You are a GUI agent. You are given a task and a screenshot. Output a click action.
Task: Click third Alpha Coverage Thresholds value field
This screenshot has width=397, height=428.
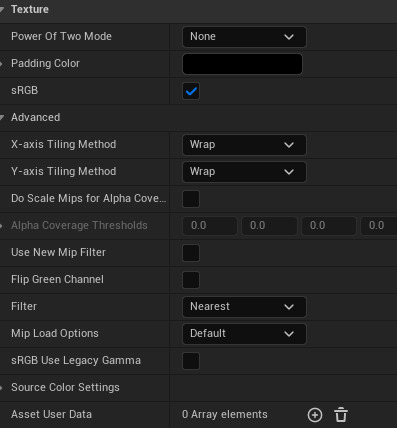coord(329,226)
